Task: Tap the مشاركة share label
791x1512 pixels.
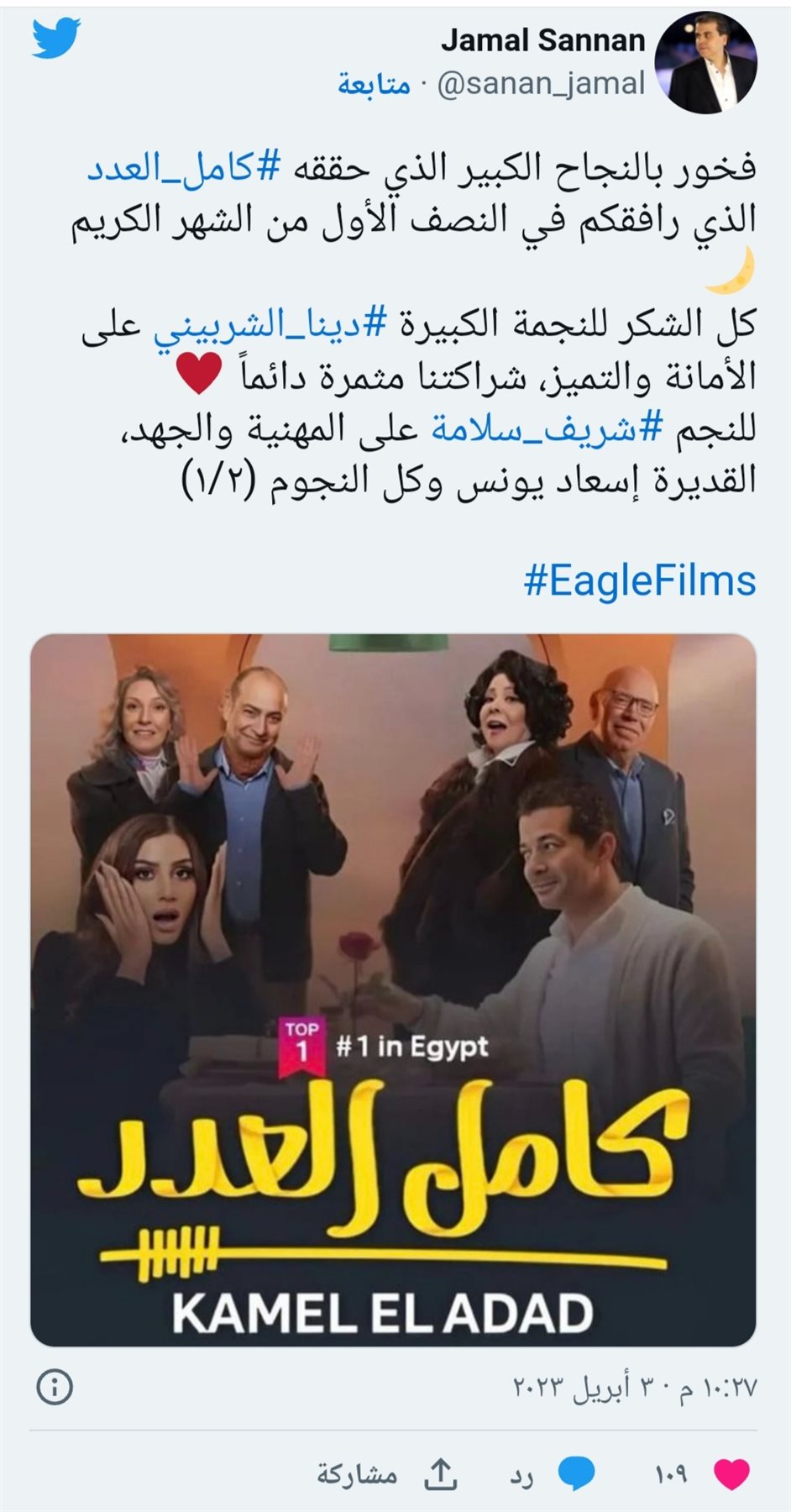Action: tap(357, 1475)
